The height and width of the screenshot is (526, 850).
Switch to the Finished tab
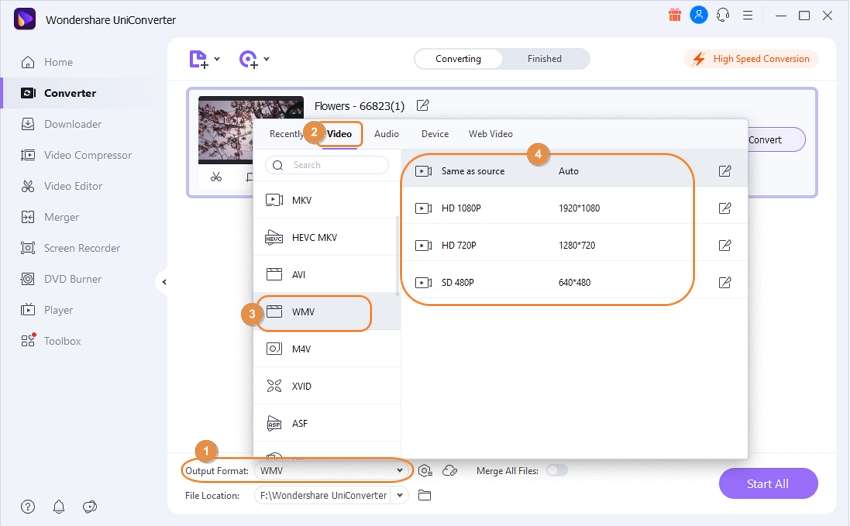coord(544,59)
